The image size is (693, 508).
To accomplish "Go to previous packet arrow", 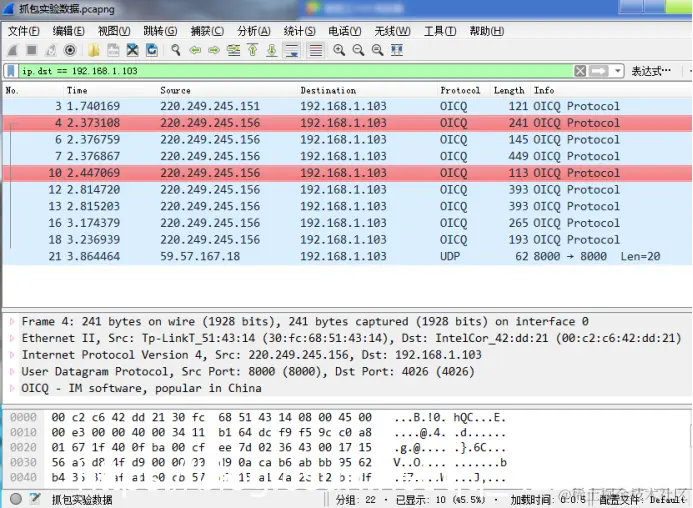I will click(195, 50).
